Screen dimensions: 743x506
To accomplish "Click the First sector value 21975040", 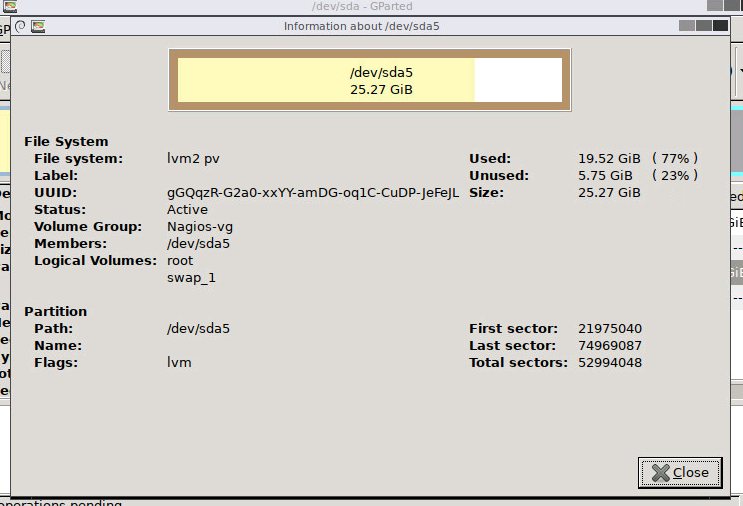I will coord(609,329).
